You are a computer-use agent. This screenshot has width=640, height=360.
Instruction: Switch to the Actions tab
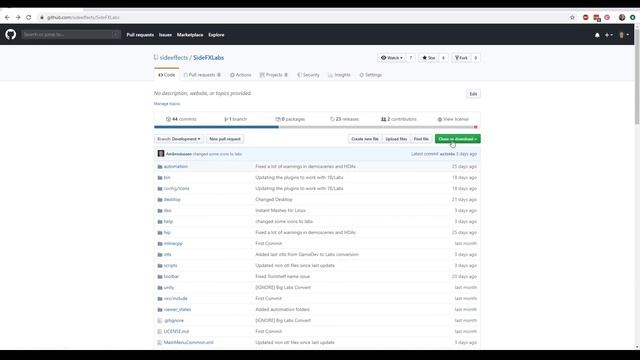240,75
